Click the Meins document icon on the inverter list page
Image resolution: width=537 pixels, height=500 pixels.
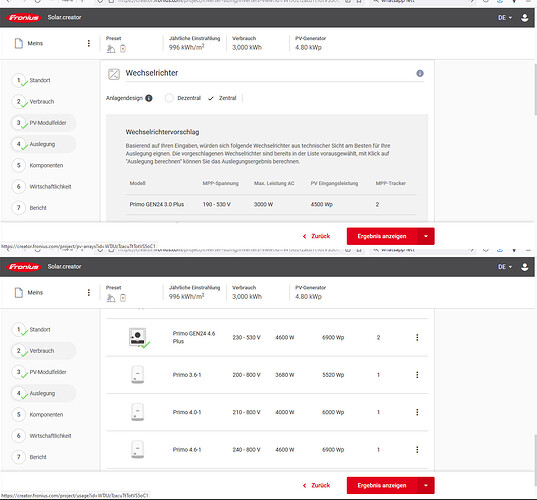[x=19, y=293]
